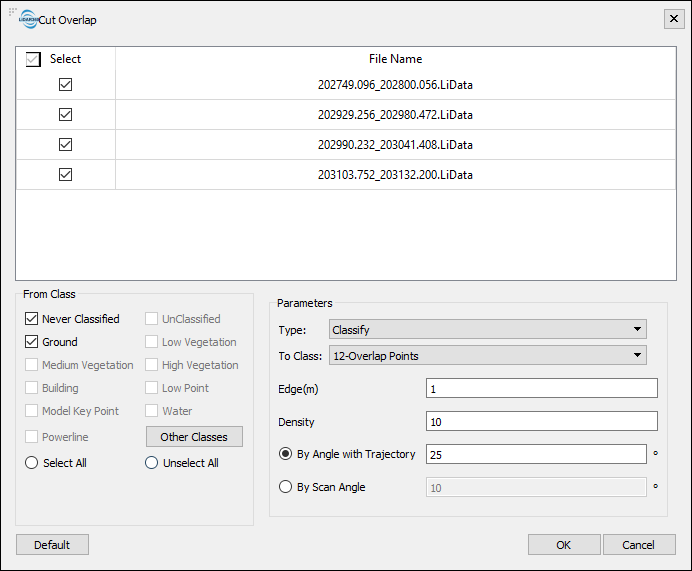Click the Other Classes button
This screenshot has height=571, width=692.
pos(194,436)
